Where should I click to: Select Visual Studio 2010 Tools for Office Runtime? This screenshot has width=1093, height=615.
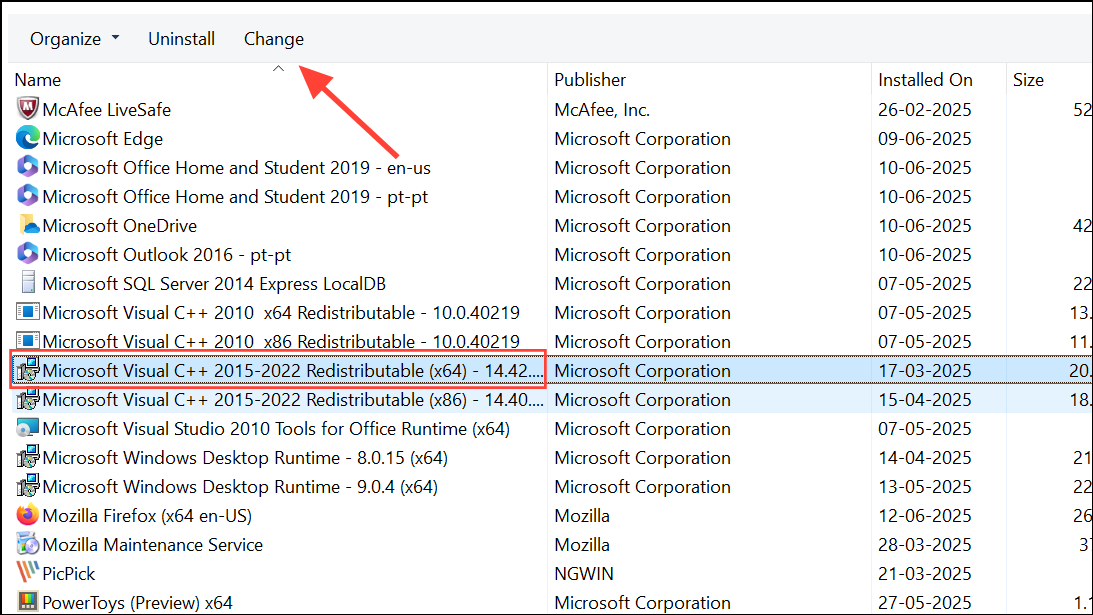click(276, 429)
